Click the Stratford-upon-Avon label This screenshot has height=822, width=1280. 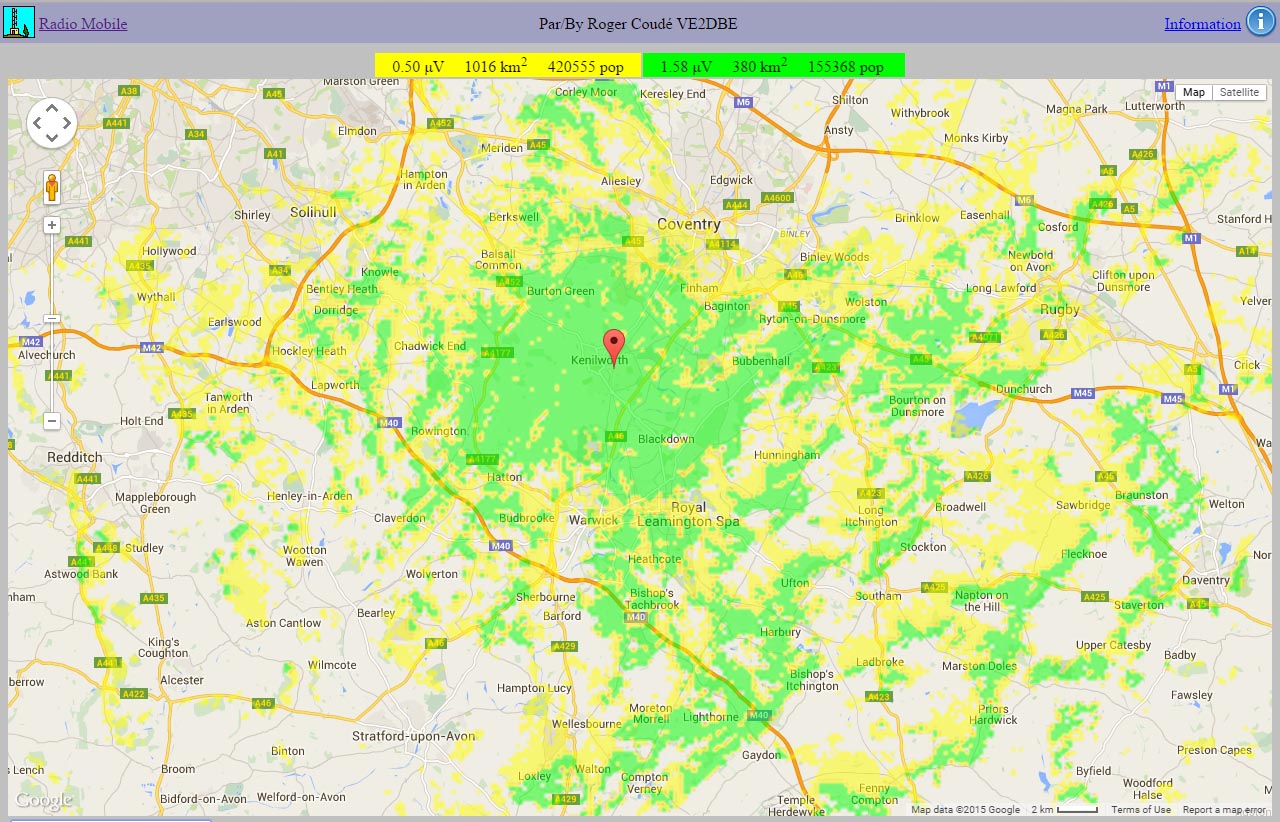click(413, 737)
